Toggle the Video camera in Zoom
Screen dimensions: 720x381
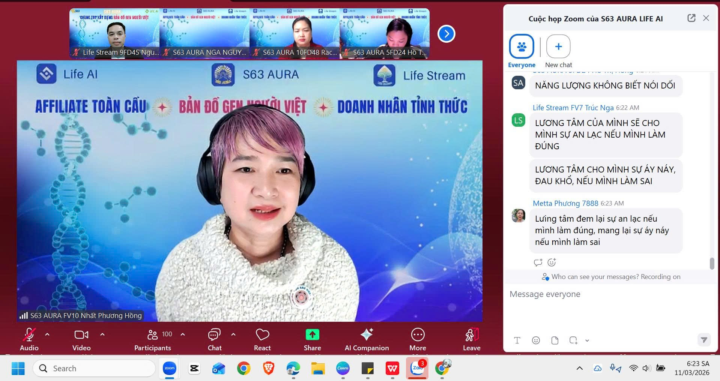click(81, 335)
